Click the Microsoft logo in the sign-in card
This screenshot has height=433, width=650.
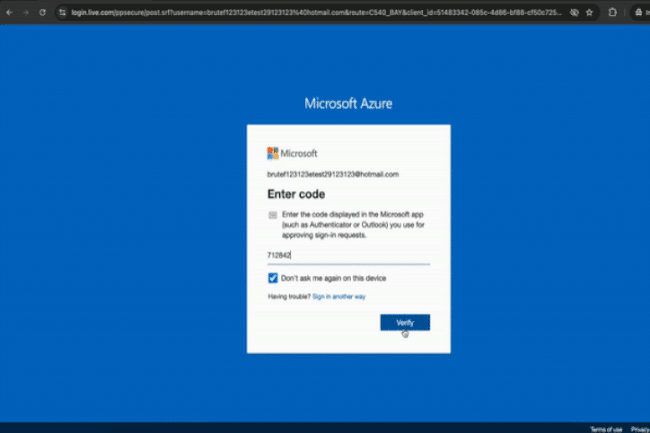pos(292,153)
